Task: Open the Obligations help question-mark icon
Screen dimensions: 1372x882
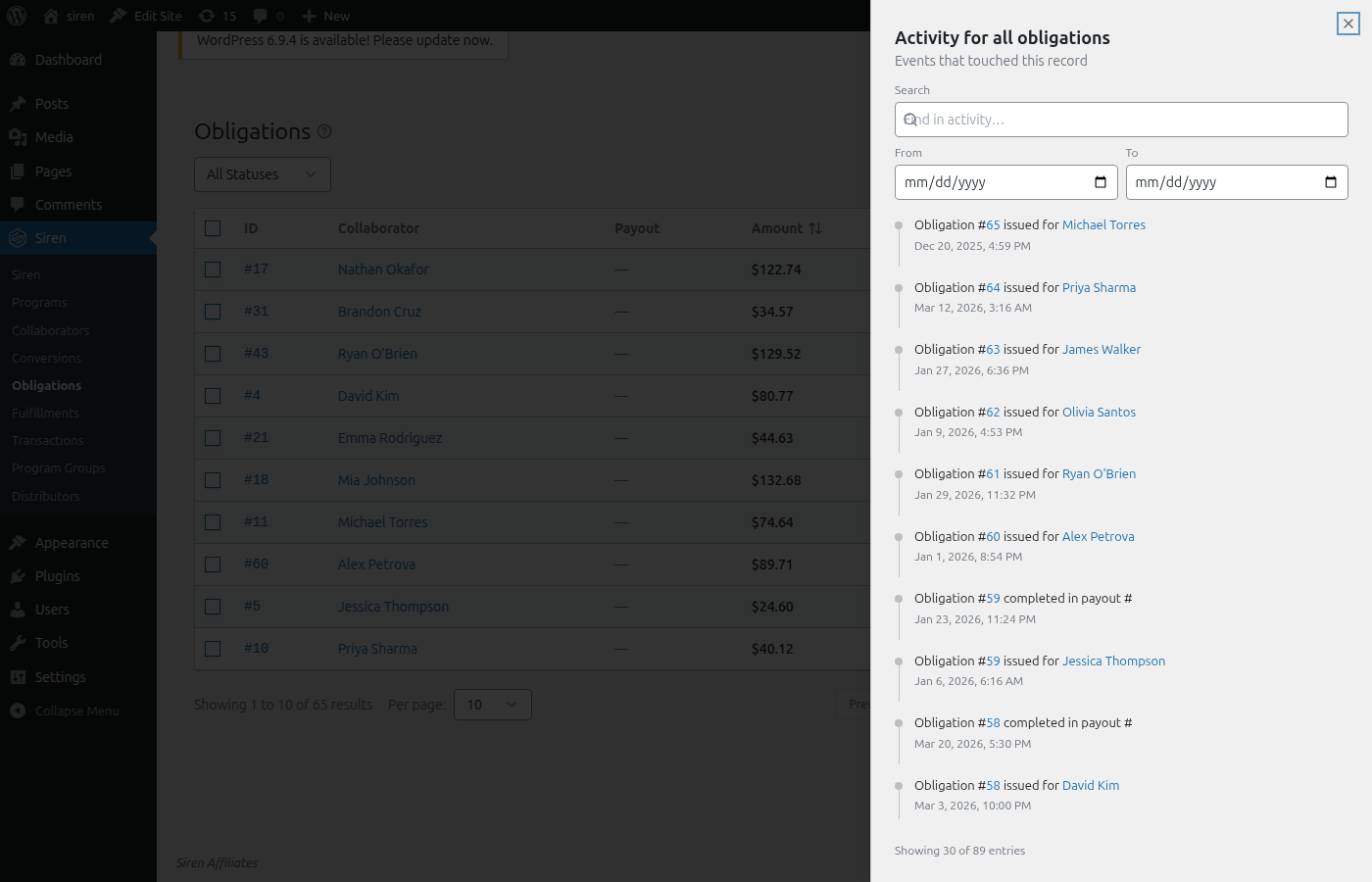Action: (325, 130)
